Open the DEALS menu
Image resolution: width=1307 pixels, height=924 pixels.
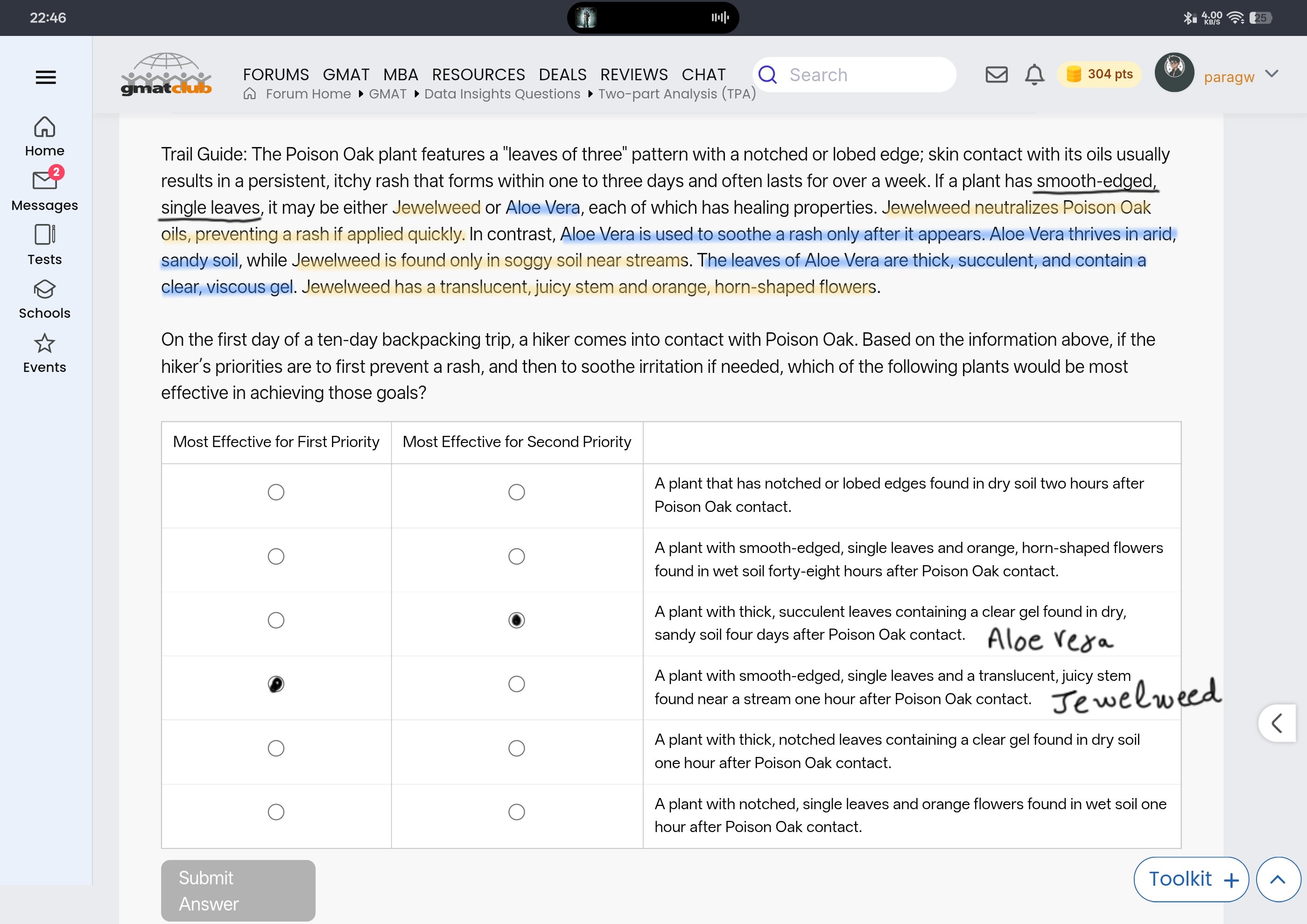[x=562, y=75]
